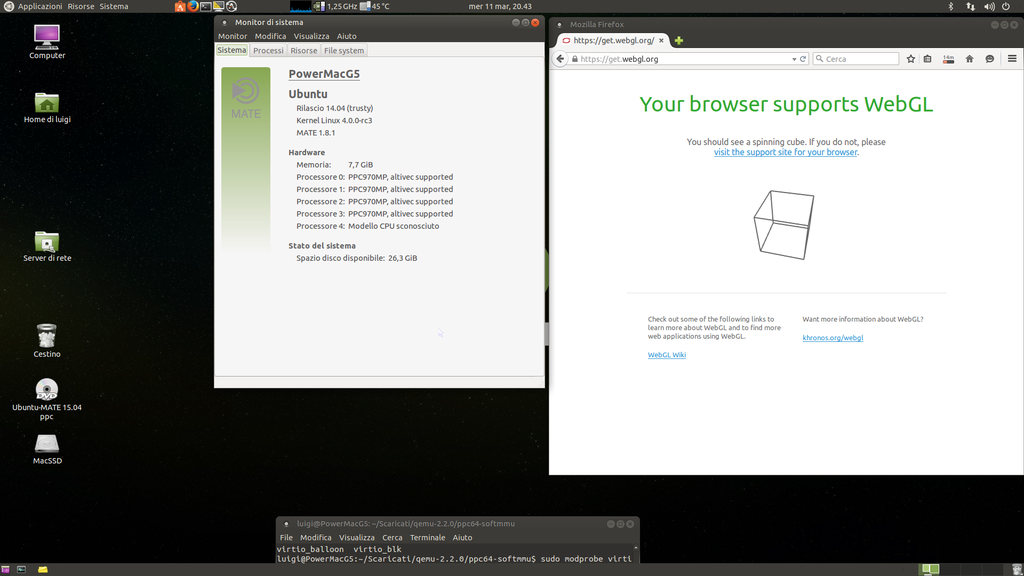The height and width of the screenshot is (576, 1024).
Task: Open the Ubuntu Software Center panel launcher
Action: [x=180, y=7]
